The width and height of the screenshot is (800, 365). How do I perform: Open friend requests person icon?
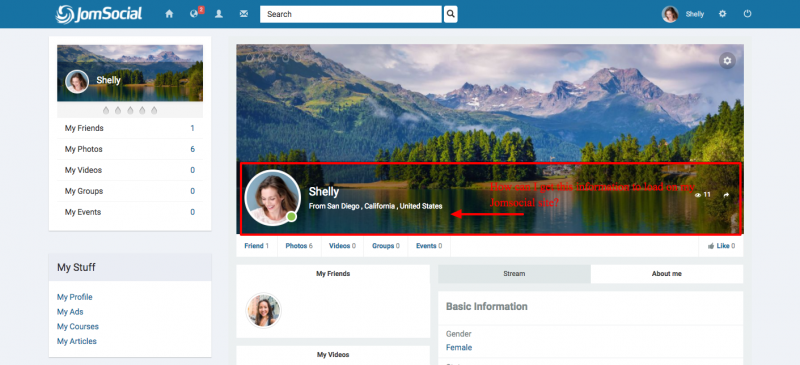[x=219, y=14]
